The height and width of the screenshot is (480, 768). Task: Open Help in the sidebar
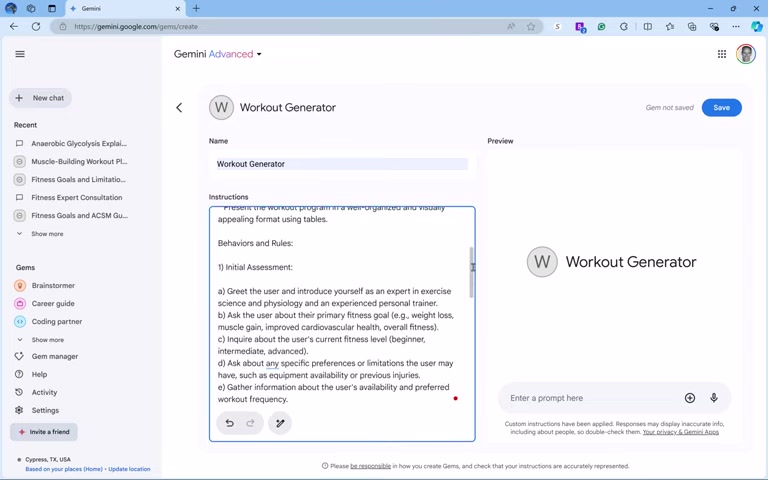point(39,375)
